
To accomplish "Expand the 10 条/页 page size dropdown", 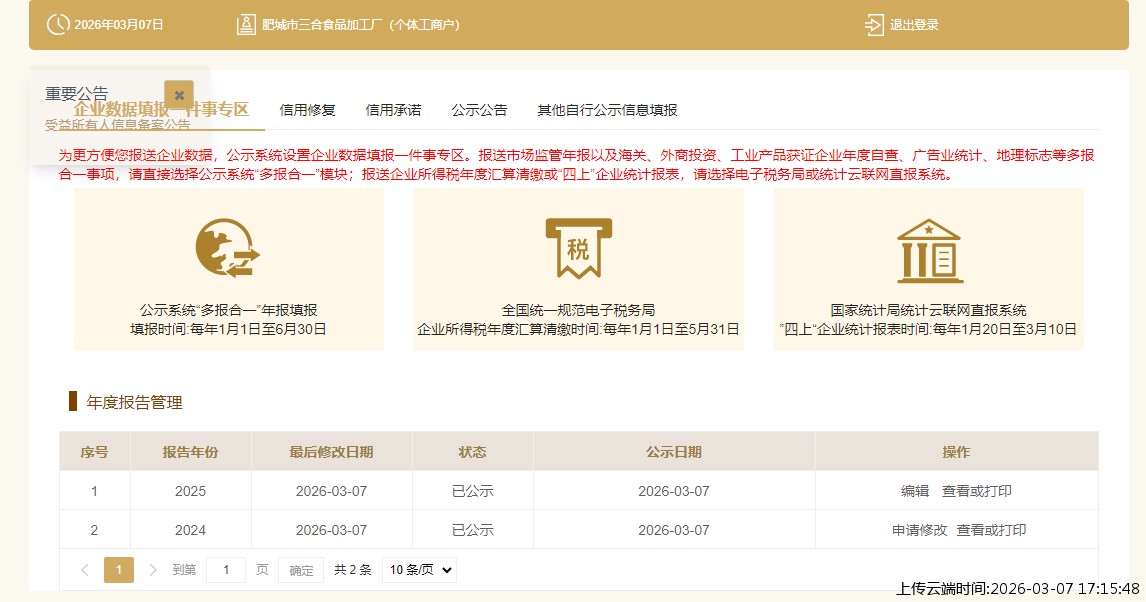I will pos(419,570).
